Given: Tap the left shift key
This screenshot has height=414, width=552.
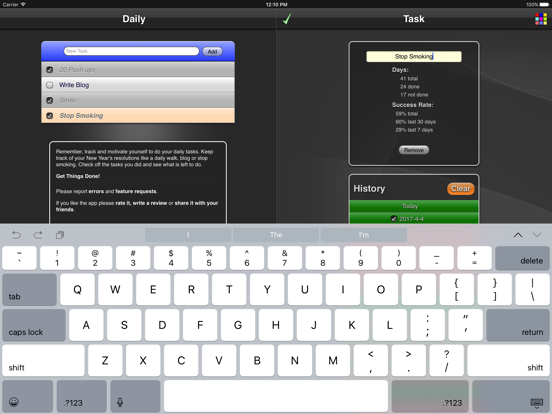Looking at the screenshot, I should 43,360.
